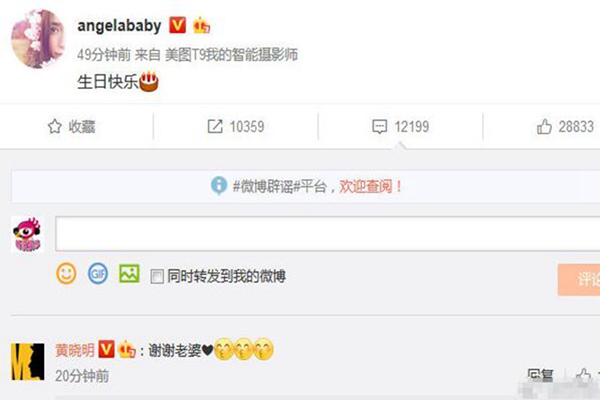
Task: Click the star favorite icon beside 收藏
Action: (x=55, y=126)
